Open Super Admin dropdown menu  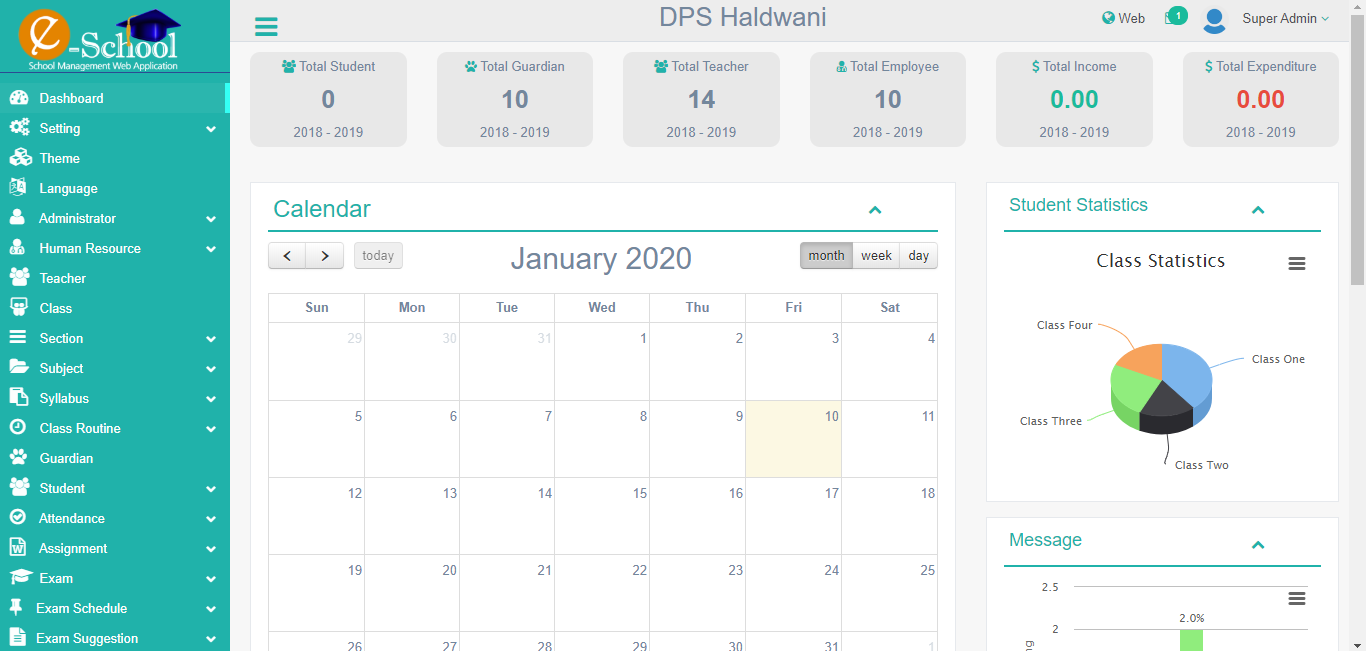pos(1285,19)
